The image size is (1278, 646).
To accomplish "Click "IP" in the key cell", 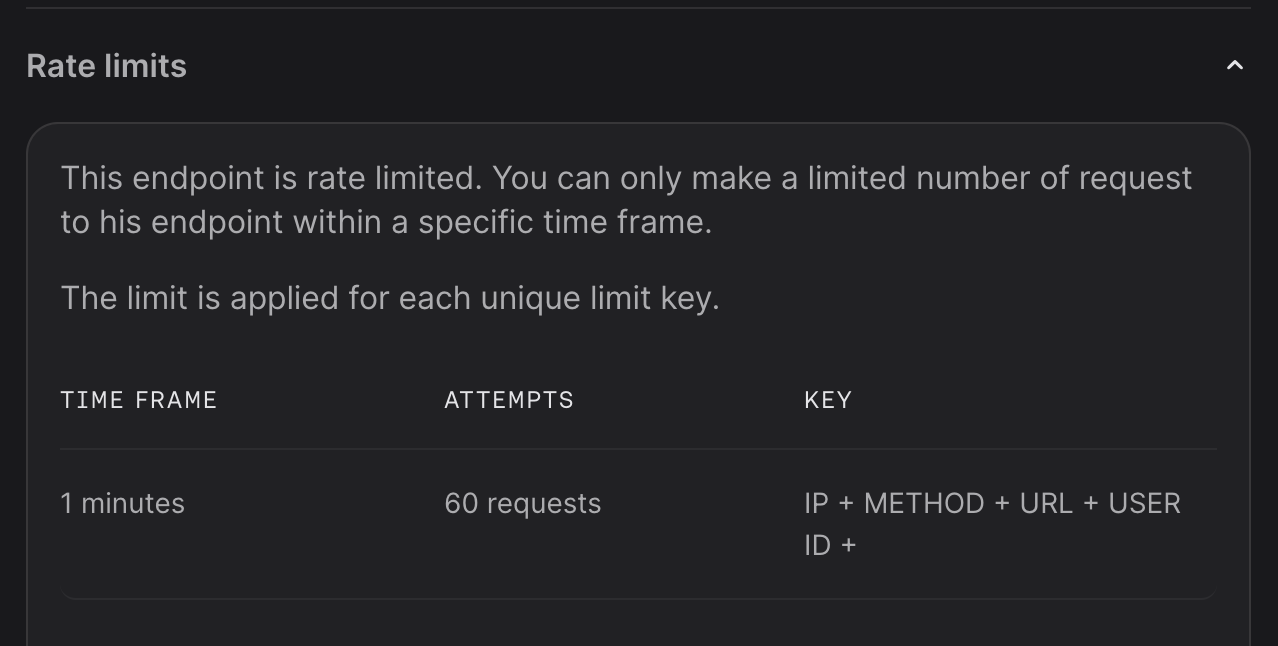I will coord(816,503).
